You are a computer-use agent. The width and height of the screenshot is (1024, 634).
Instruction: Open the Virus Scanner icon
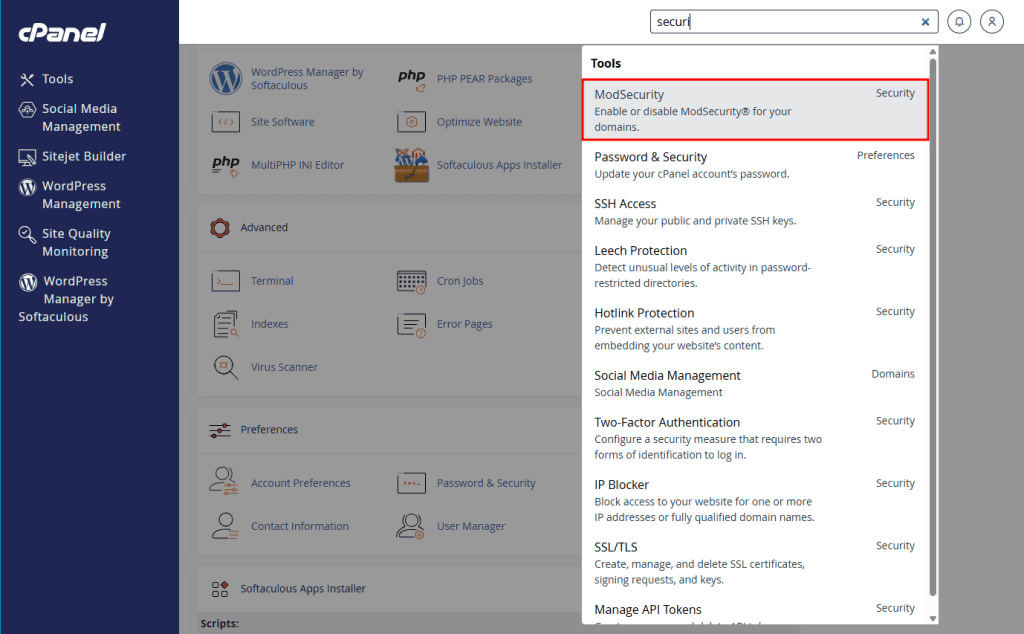[225, 367]
